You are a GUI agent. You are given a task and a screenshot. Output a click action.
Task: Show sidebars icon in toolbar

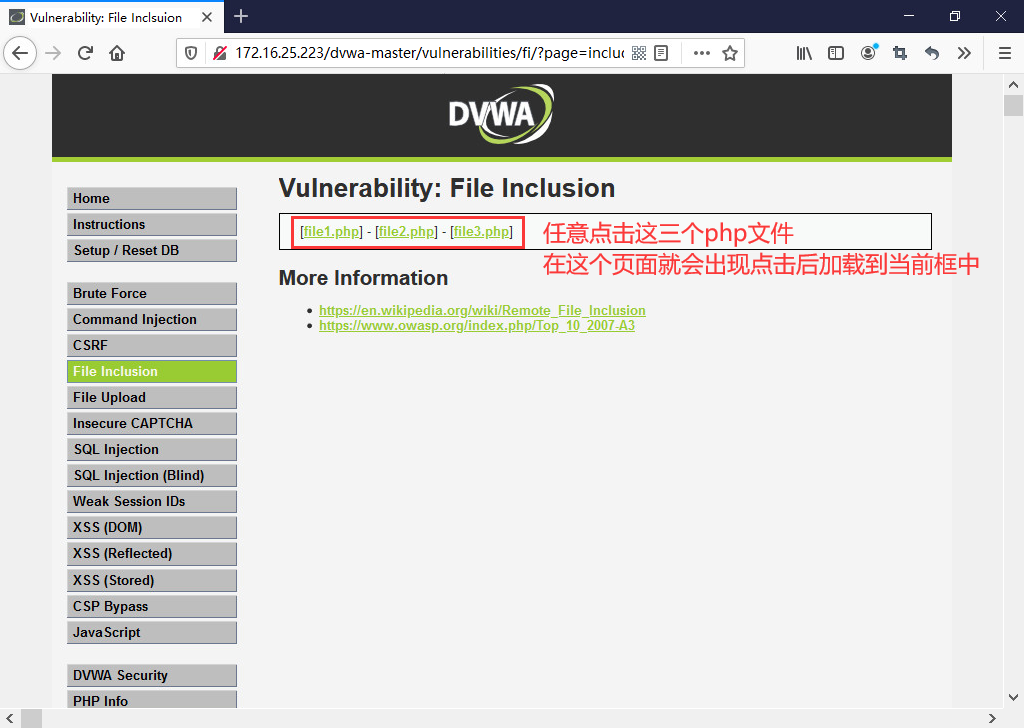pos(836,53)
